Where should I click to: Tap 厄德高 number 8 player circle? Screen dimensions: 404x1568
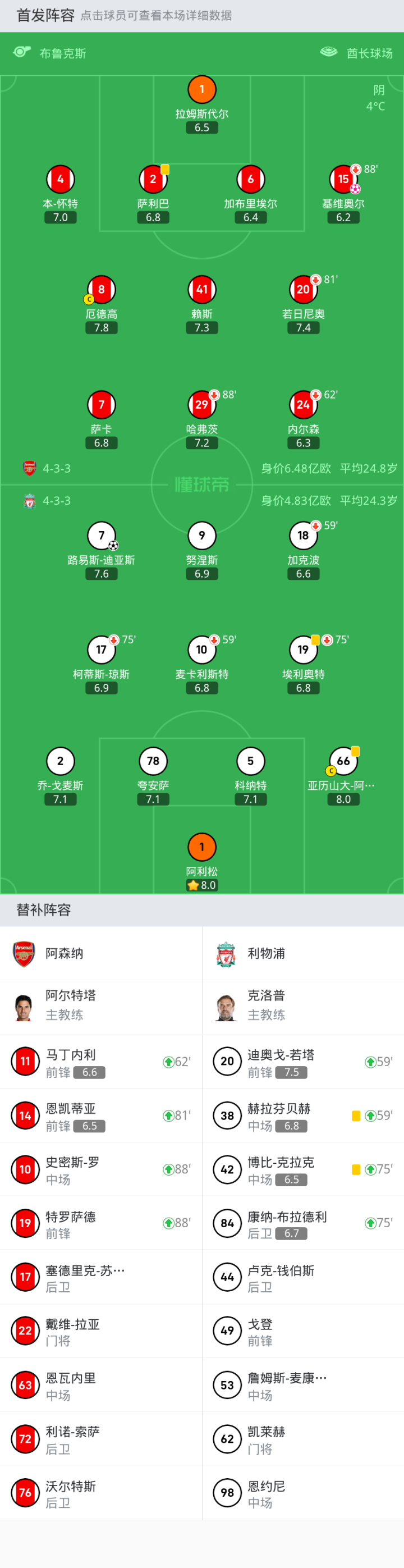coord(102,290)
